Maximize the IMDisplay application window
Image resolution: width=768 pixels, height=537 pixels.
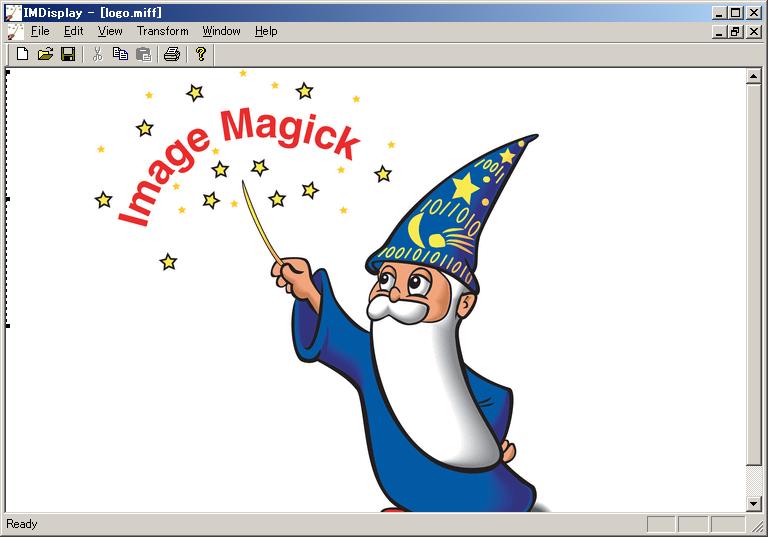pyautogui.click(x=735, y=13)
